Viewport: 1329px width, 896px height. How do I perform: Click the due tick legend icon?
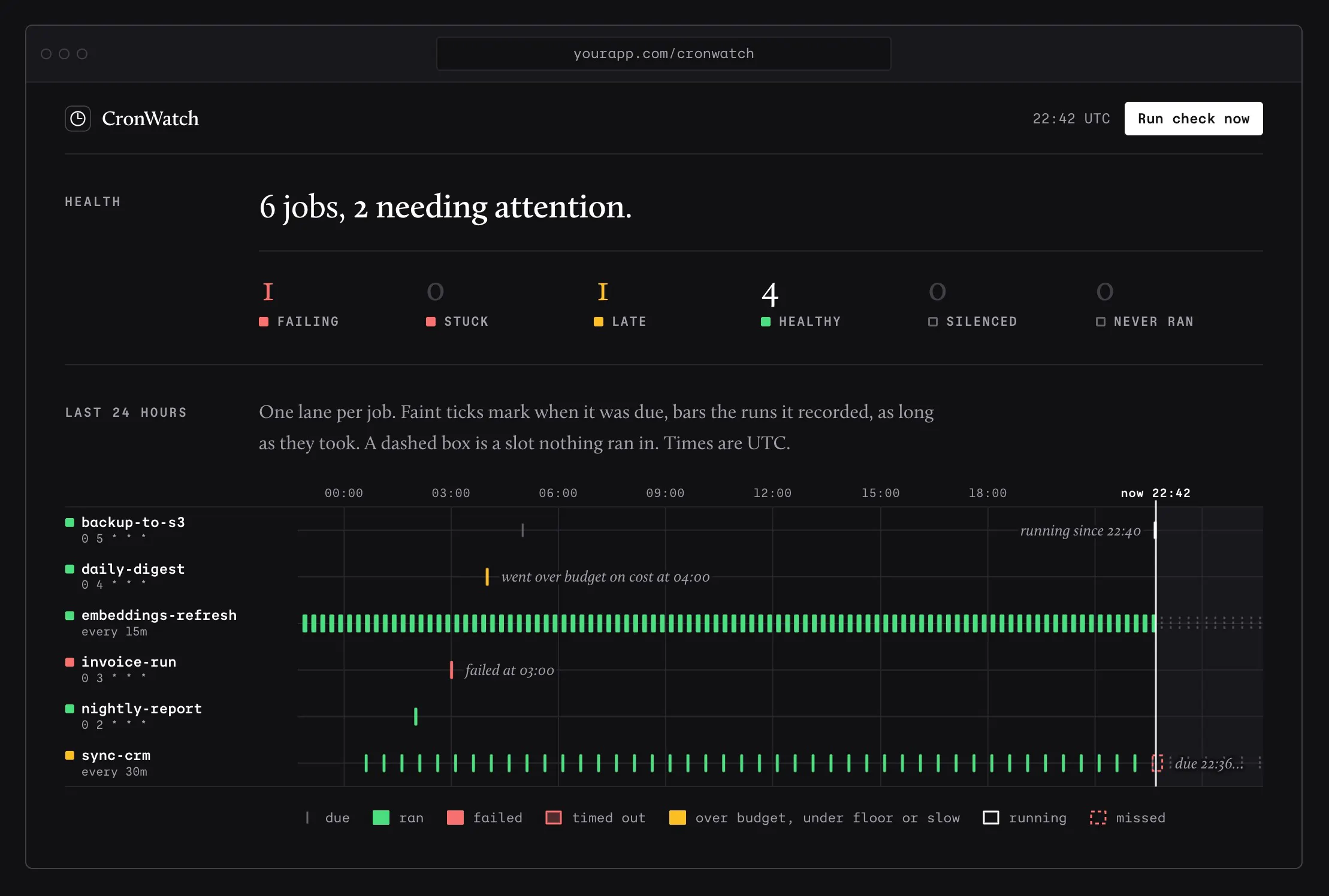coord(307,818)
